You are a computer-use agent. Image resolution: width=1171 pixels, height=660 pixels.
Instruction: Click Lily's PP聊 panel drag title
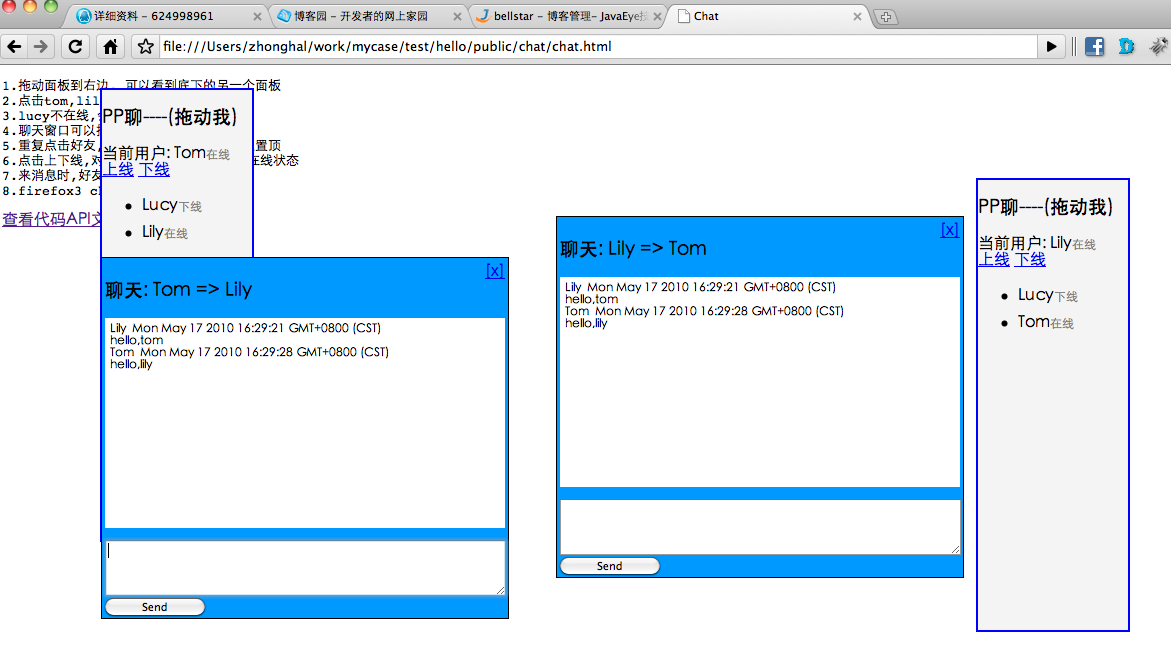click(1046, 207)
